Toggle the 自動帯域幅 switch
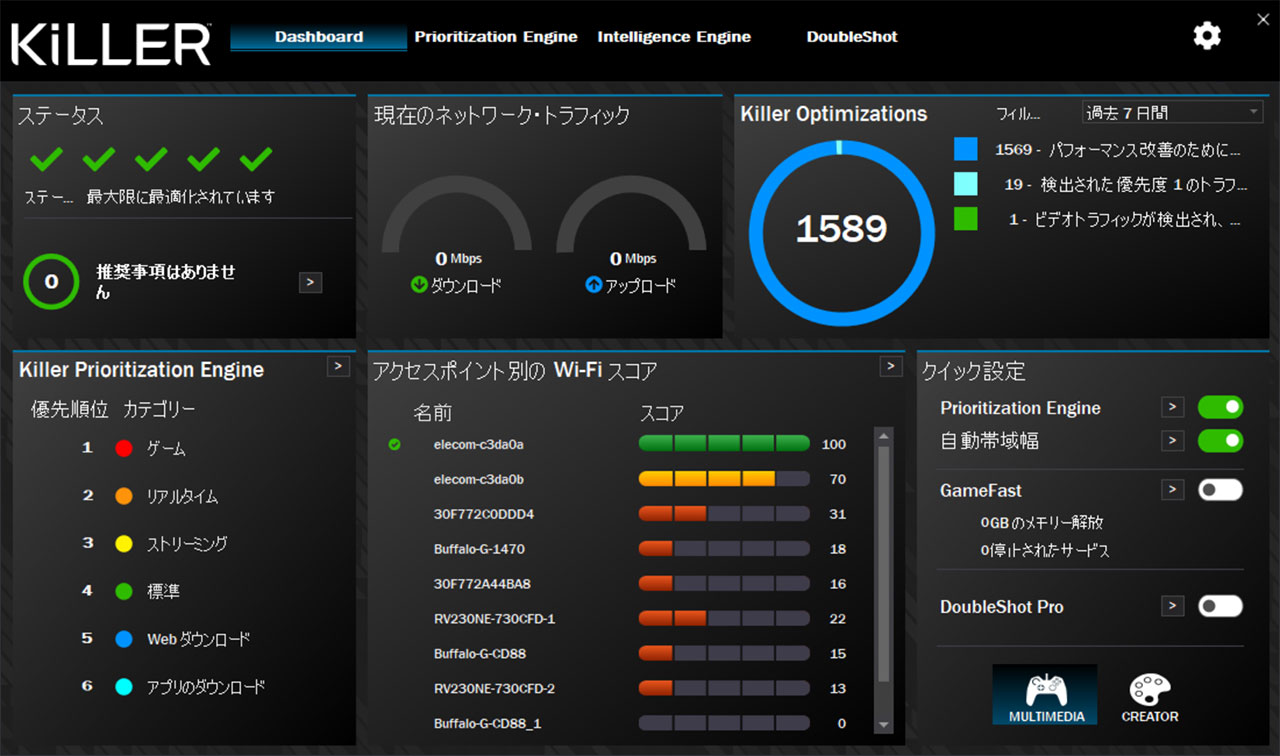The image size is (1280, 756). tap(1220, 440)
